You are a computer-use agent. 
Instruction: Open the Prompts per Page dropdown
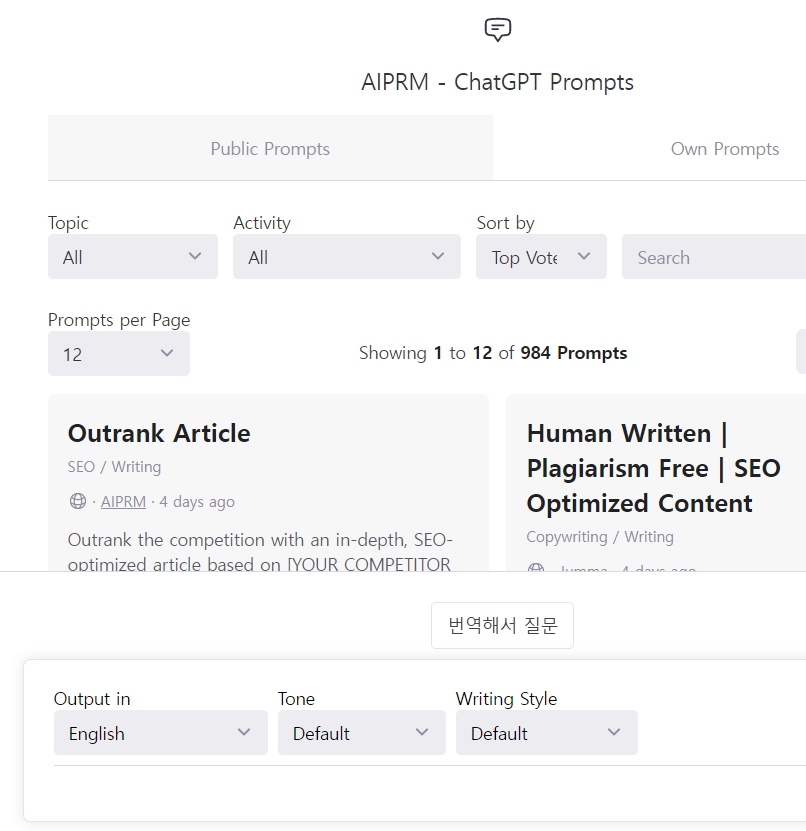pos(119,353)
